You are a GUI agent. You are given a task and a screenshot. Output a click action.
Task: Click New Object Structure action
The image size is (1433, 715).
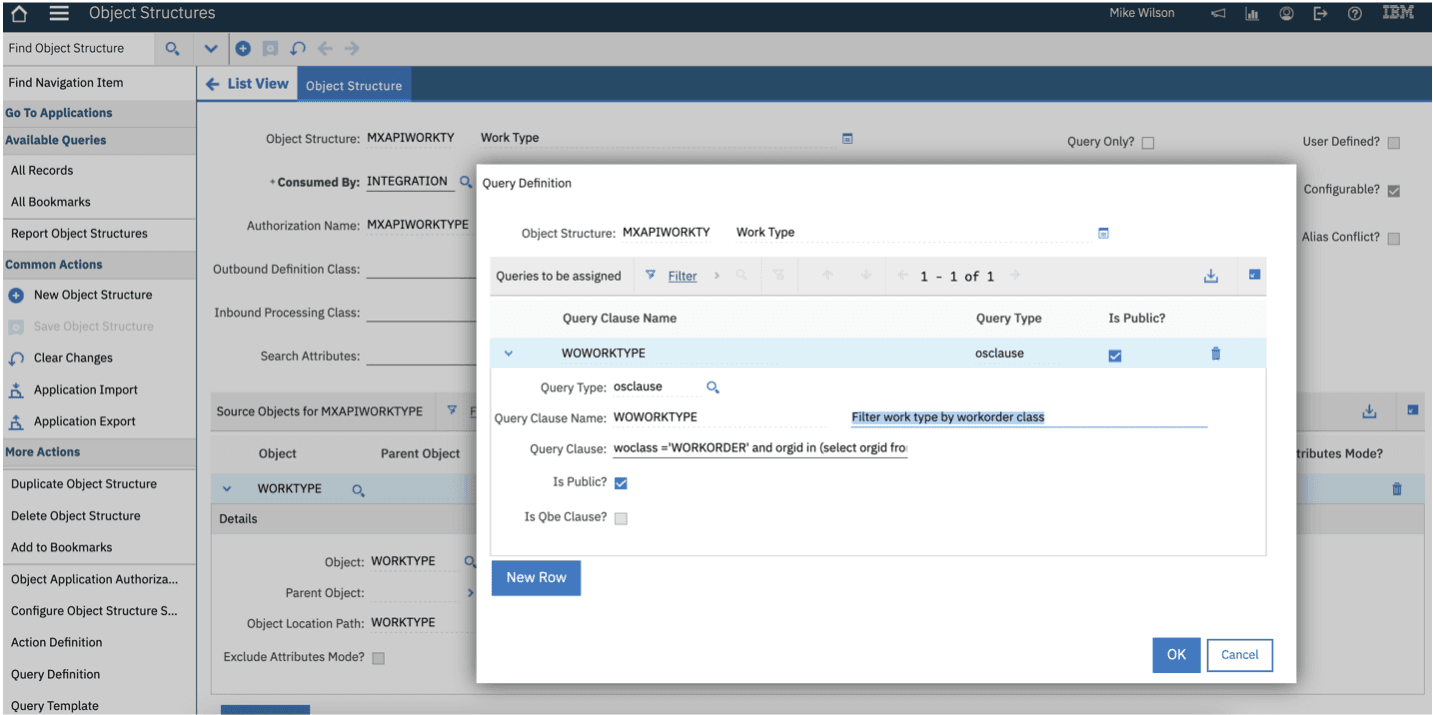pos(93,295)
